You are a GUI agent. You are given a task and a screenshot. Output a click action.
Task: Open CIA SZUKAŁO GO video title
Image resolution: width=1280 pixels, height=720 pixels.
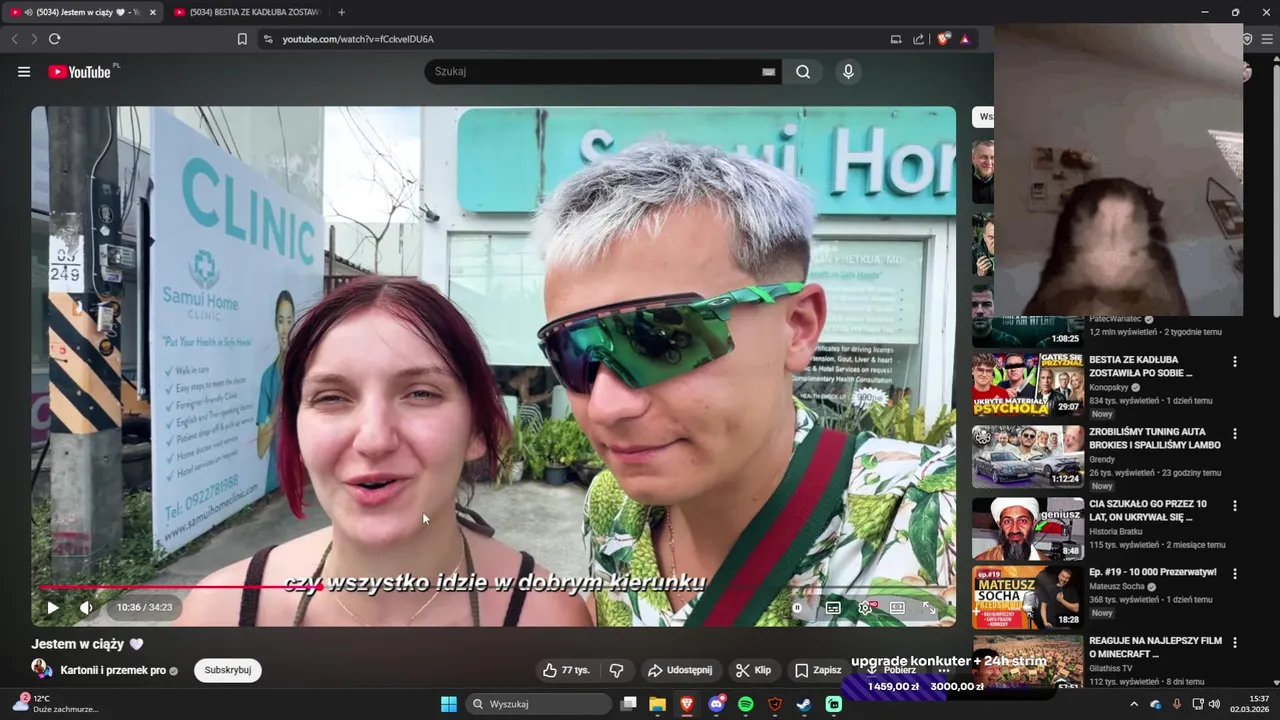point(1149,511)
